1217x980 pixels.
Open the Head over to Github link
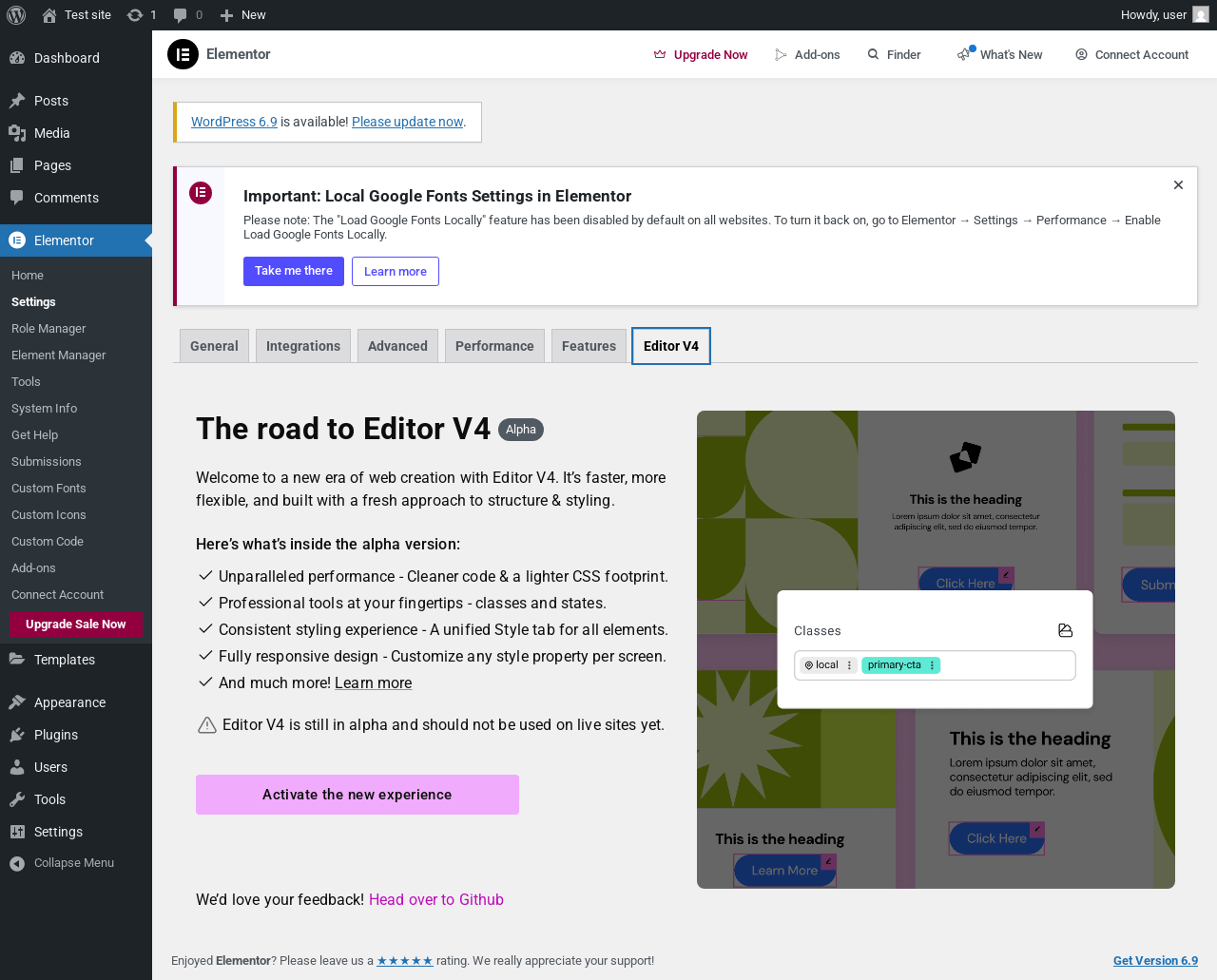[436, 899]
